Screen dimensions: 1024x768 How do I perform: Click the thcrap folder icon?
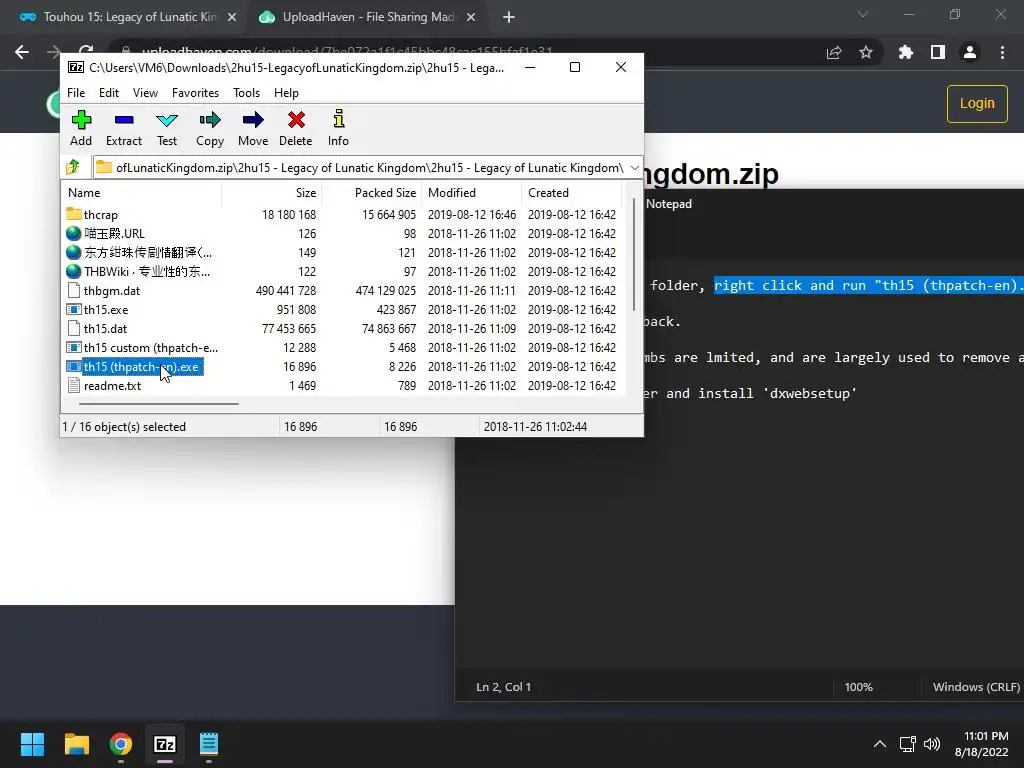(x=73, y=214)
